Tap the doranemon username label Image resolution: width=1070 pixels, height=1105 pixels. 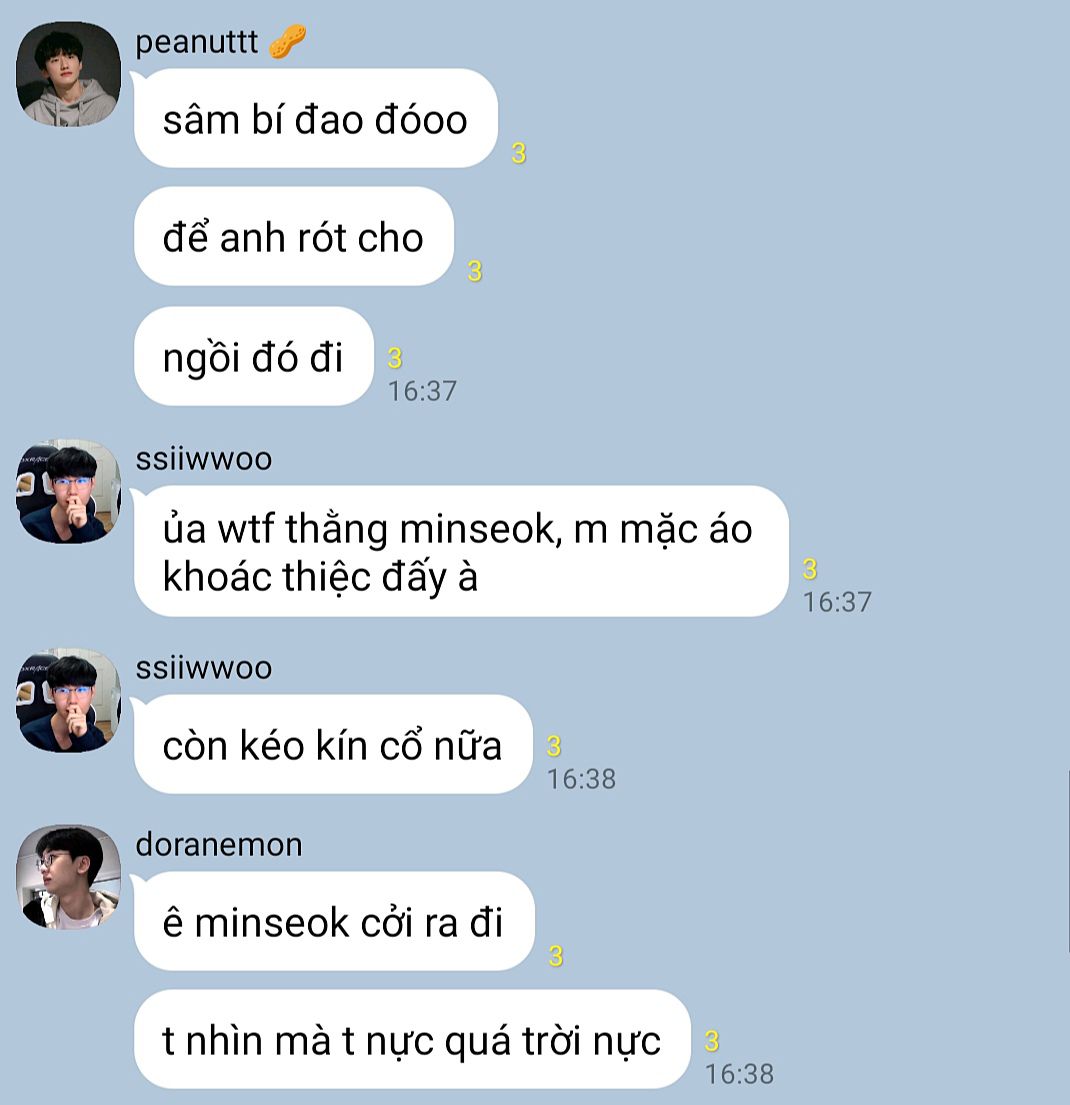click(219, 844)
